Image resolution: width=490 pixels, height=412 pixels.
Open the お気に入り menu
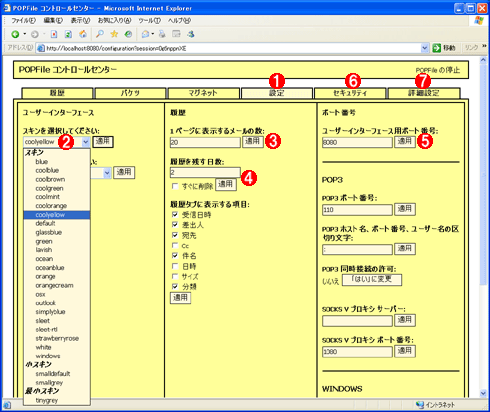114,21
